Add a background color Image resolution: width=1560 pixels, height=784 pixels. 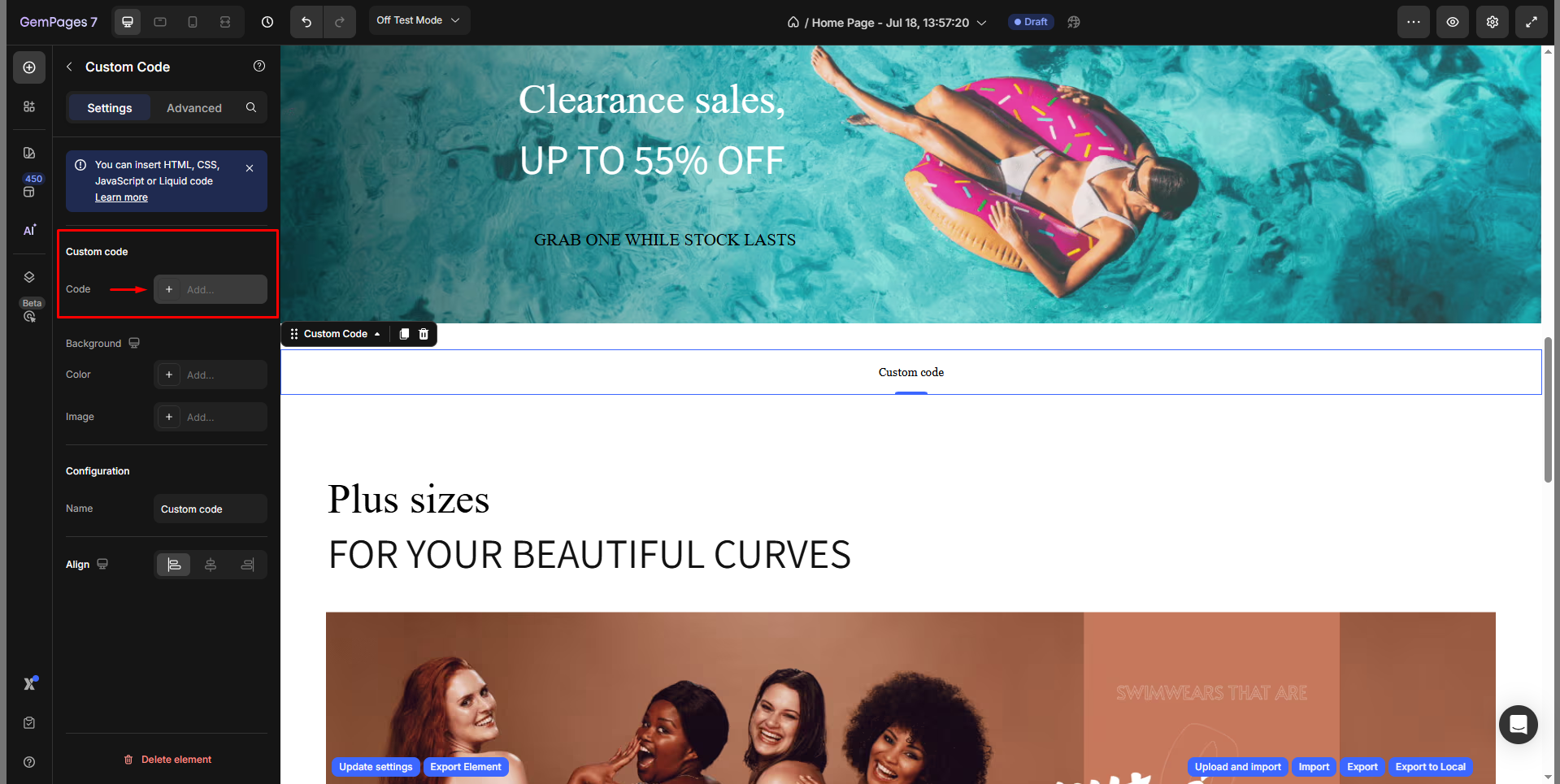pos(211,375)
